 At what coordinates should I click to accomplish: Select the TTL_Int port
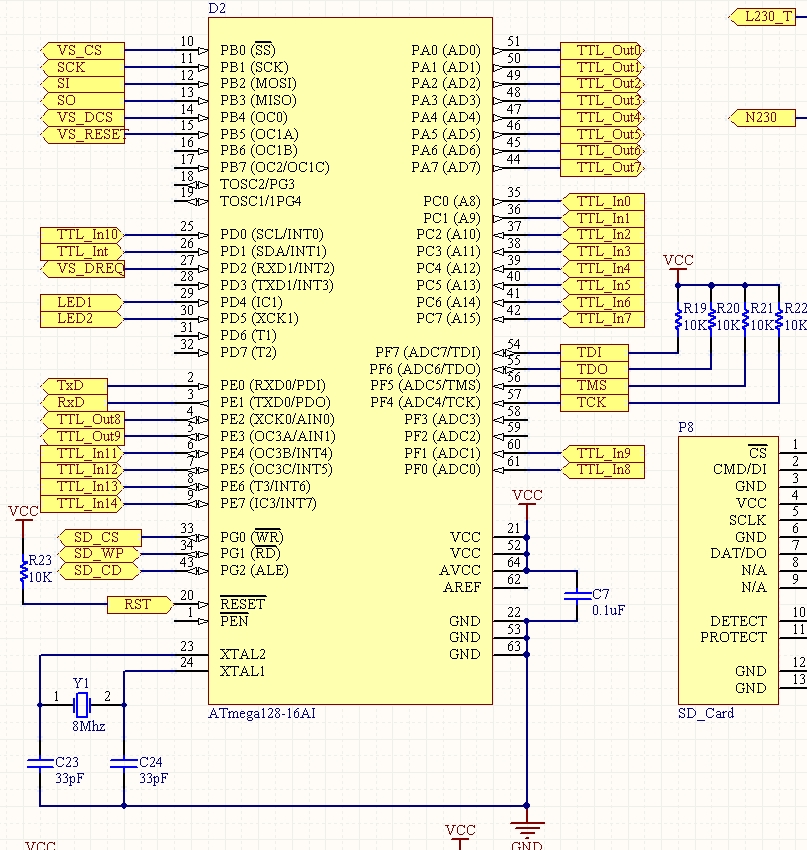[x=82, y=252]
